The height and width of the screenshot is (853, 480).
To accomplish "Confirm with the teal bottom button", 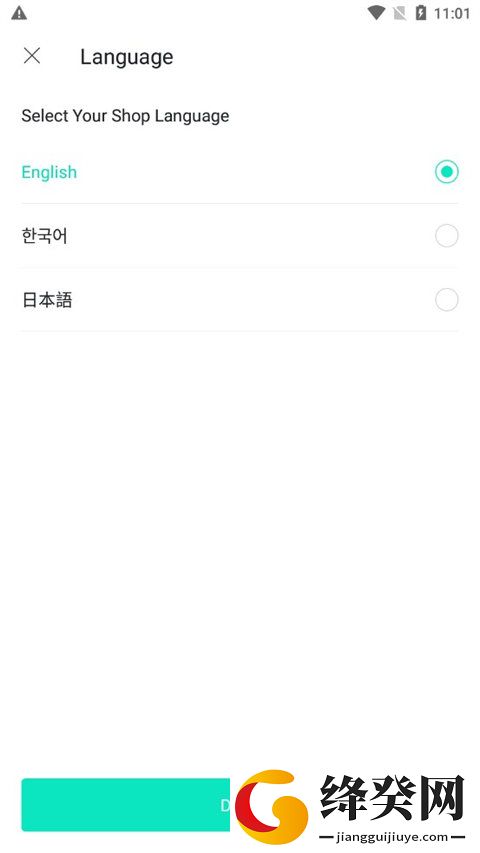I will 126,805.
